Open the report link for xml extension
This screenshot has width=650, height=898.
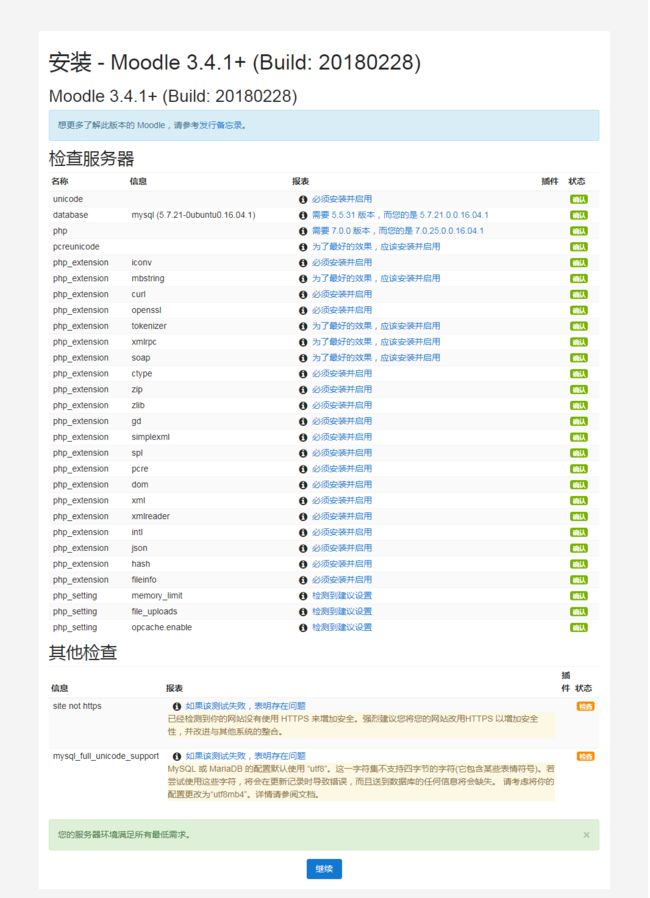(x=342, y=501)
